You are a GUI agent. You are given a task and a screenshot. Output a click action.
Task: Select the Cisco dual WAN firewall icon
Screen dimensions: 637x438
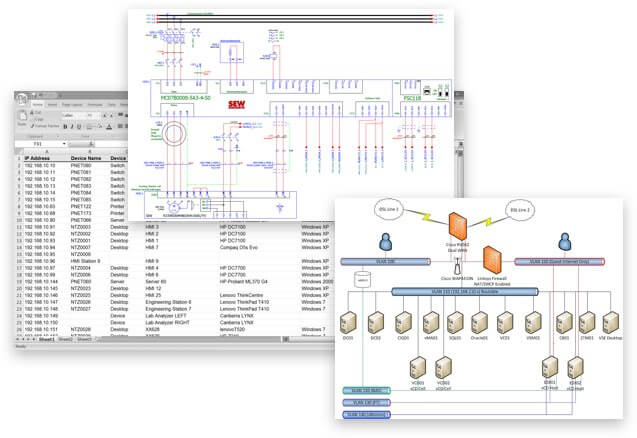coord(458,226)
